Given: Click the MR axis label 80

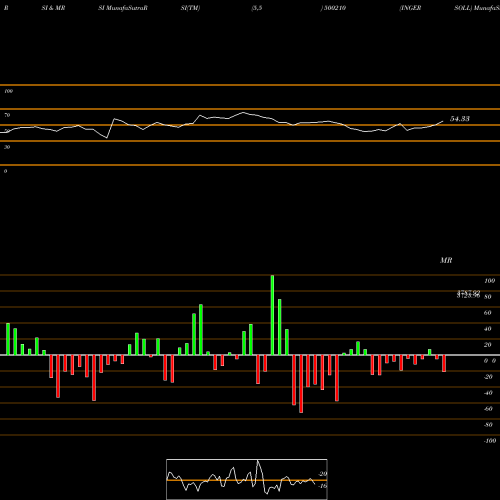Looking at the screenshot, I should point(488,297).
